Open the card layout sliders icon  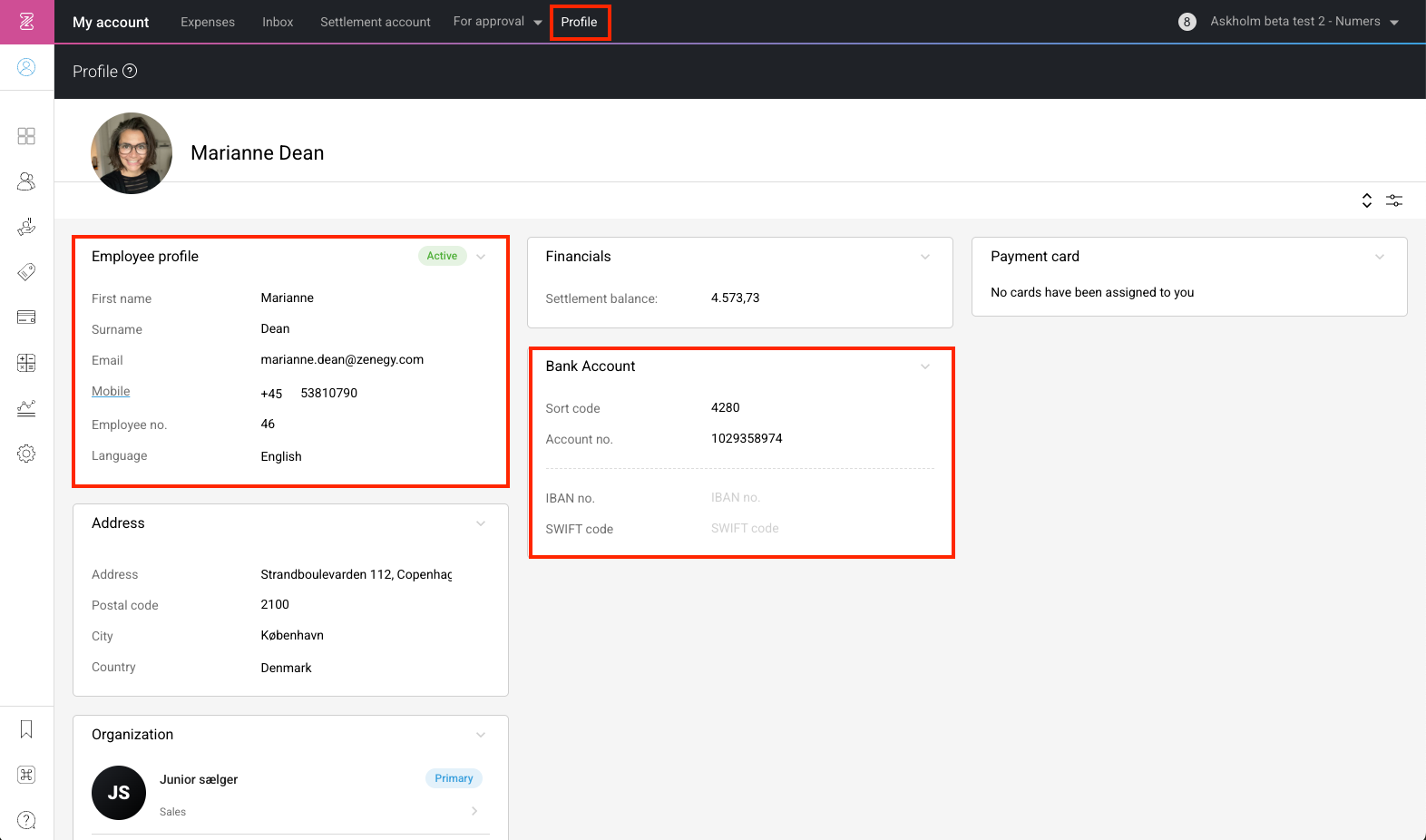point(1394,200)
